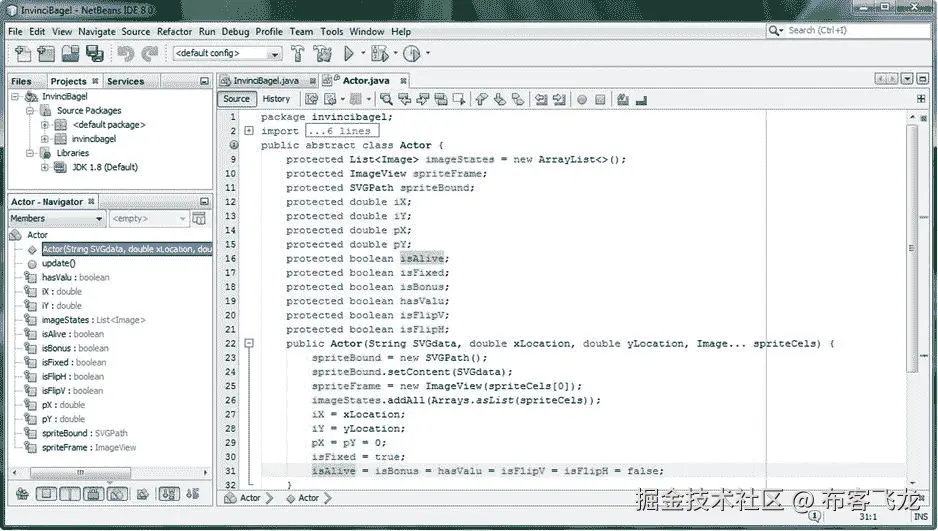Click the Redo arrow icon
This screenshot has height=531, width=938.
(x=150, y=53)
